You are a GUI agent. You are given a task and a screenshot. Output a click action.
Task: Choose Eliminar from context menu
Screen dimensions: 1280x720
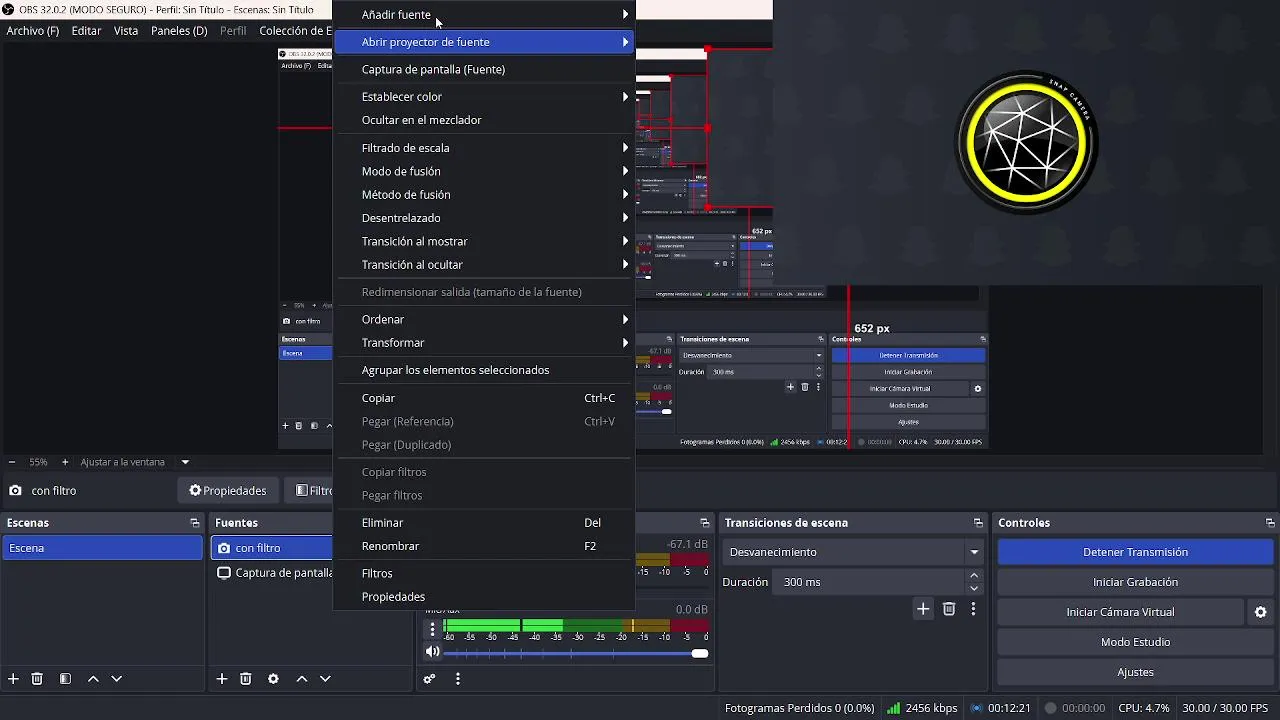[x=484, y=523]
